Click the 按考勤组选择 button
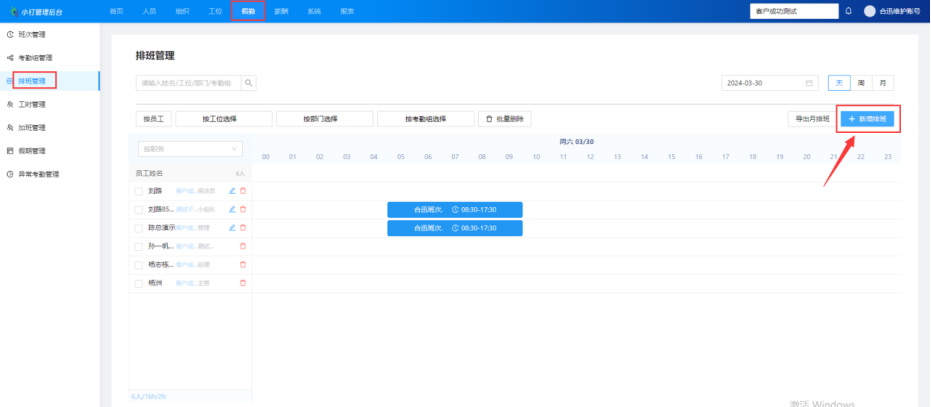The image size is (931, 407). tap(426, 119)
